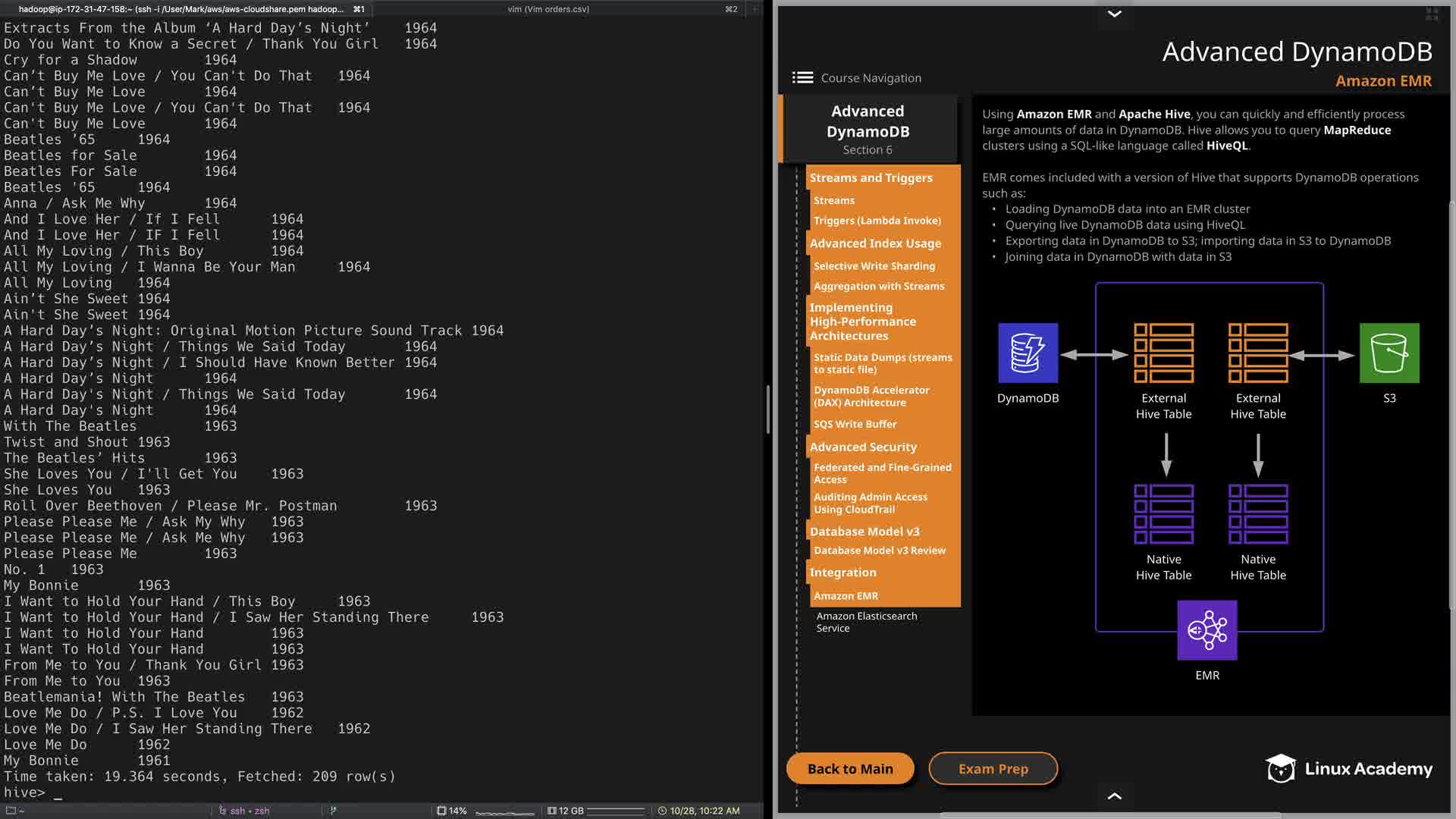1456x819 pixels.
Task: Click the DynamoDB icon in the diagram
Action: [1028, 353]
